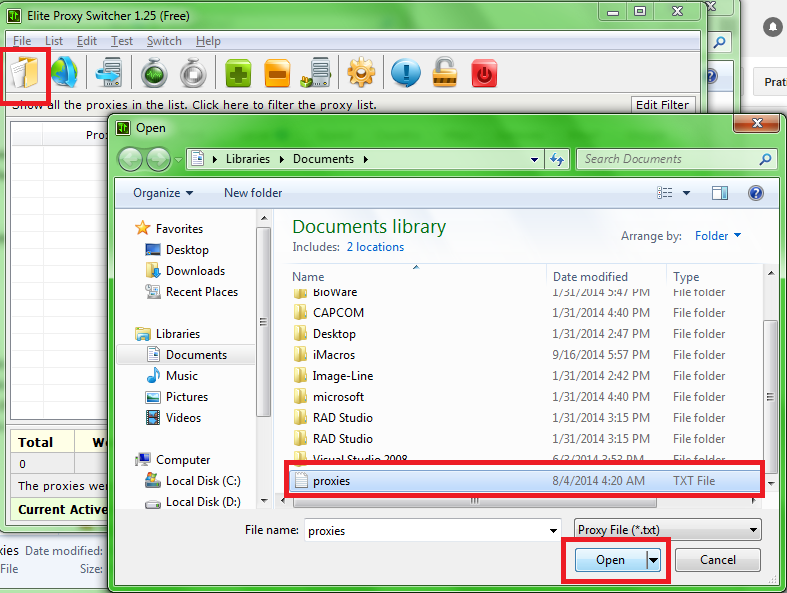The image size is (787, 593).
Task: Click the green plus add proxy icon
Action: point(238,73)
